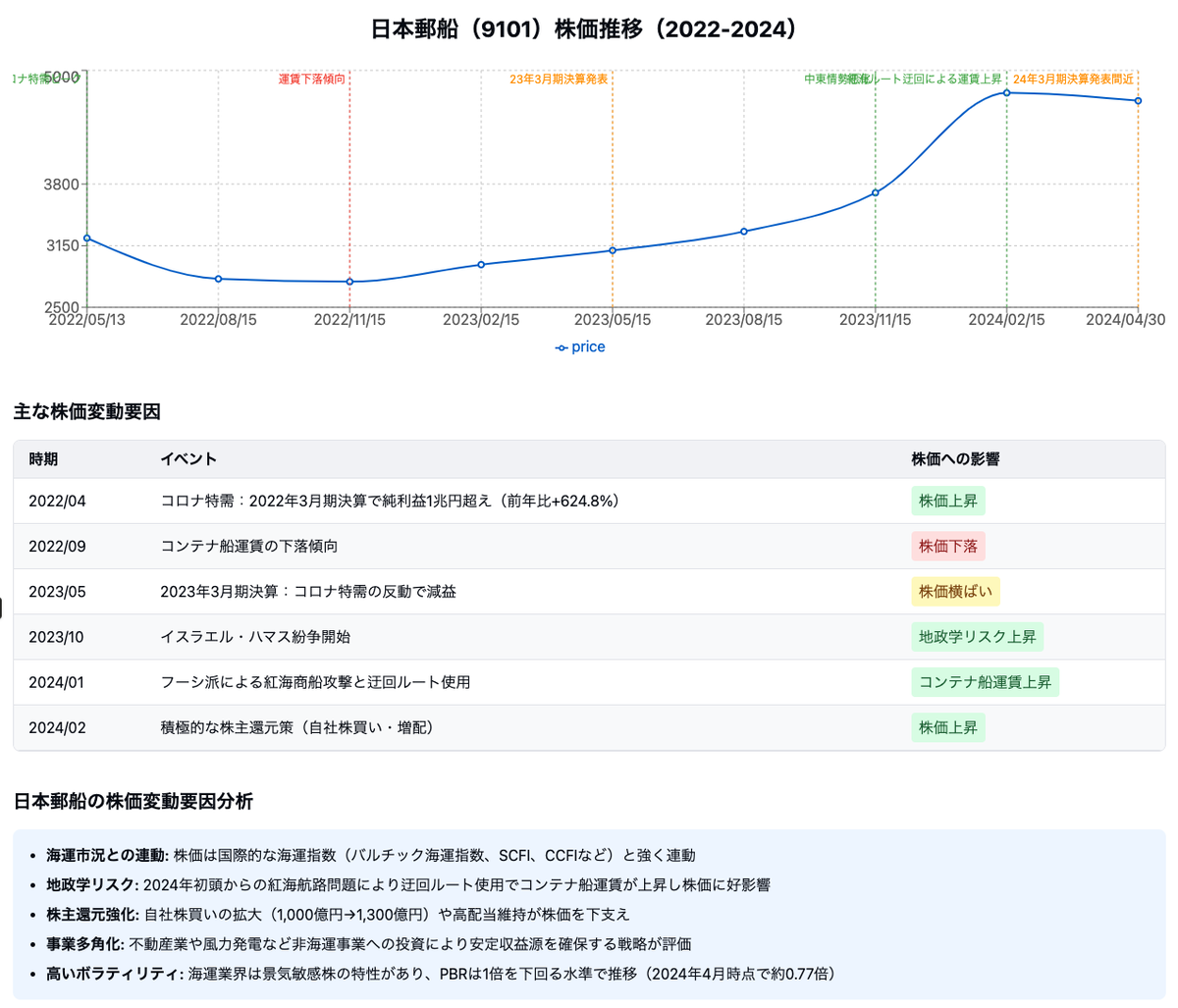Select the peak 2024/02/15 data point

1007,93
